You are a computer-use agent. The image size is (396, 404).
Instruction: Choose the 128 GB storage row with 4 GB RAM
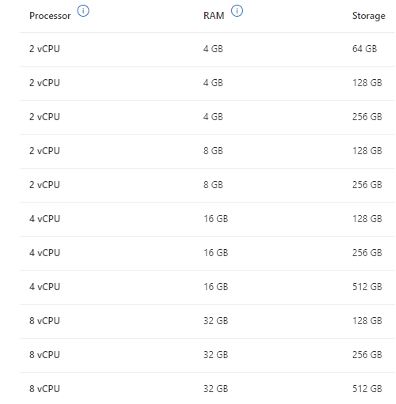pos(207,83)
